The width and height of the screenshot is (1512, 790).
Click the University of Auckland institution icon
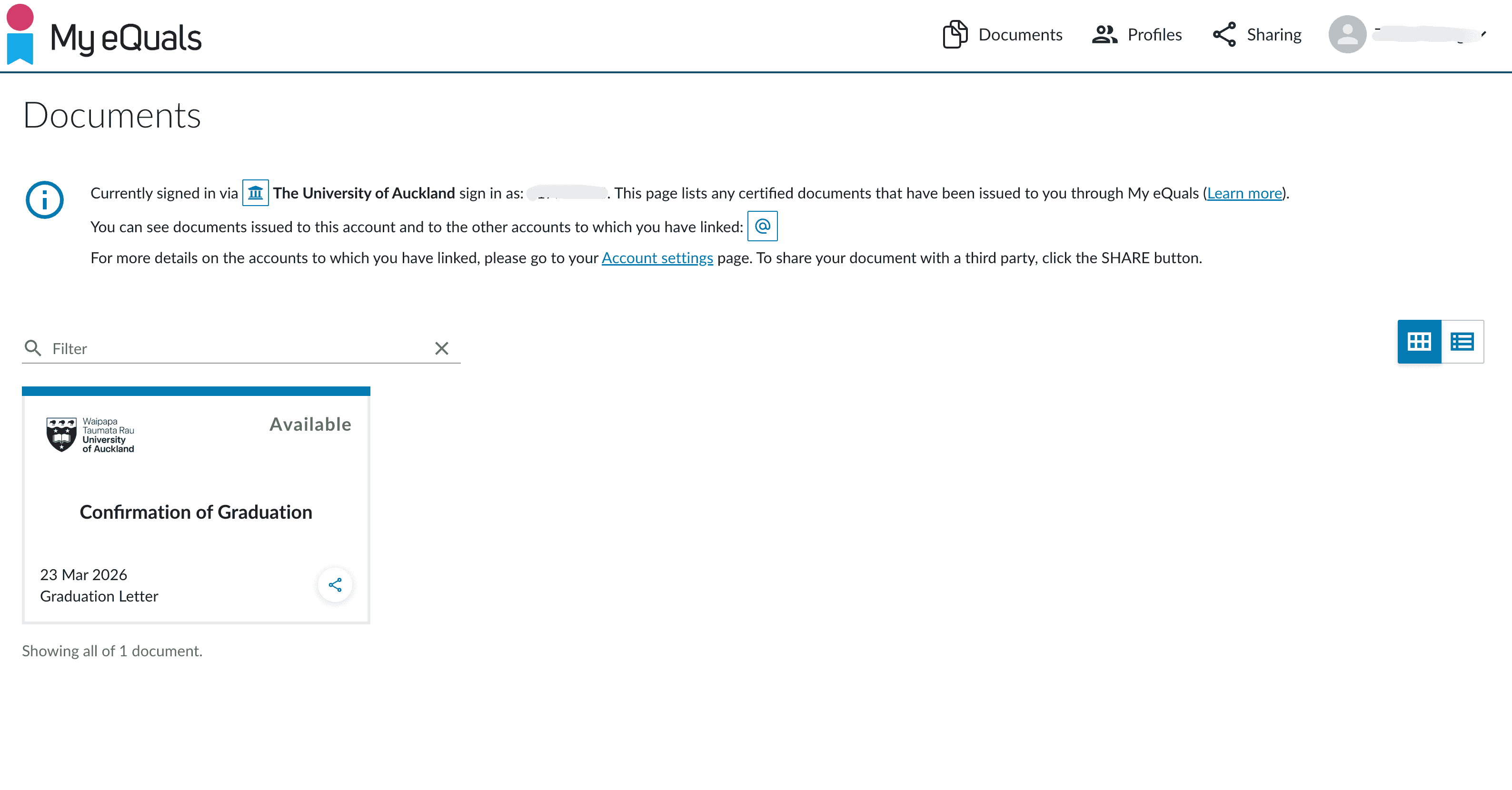[255, 193]
